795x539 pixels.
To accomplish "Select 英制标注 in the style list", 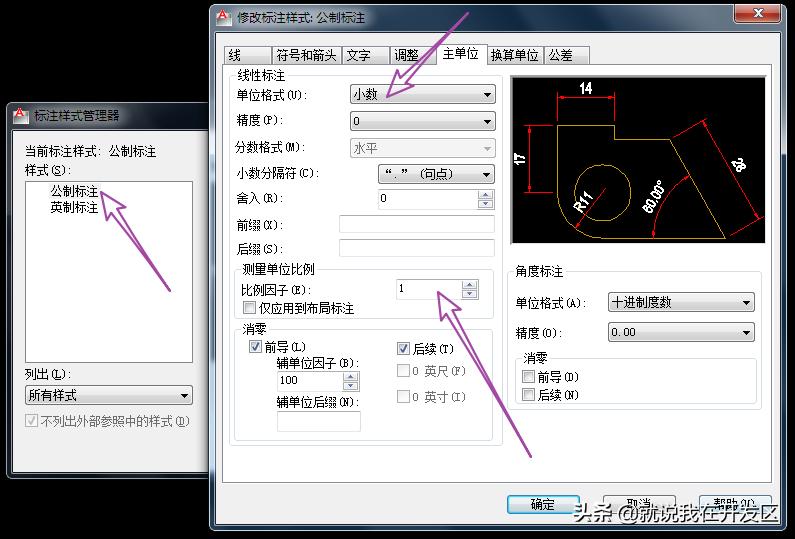I will click(x=74, y=207).
